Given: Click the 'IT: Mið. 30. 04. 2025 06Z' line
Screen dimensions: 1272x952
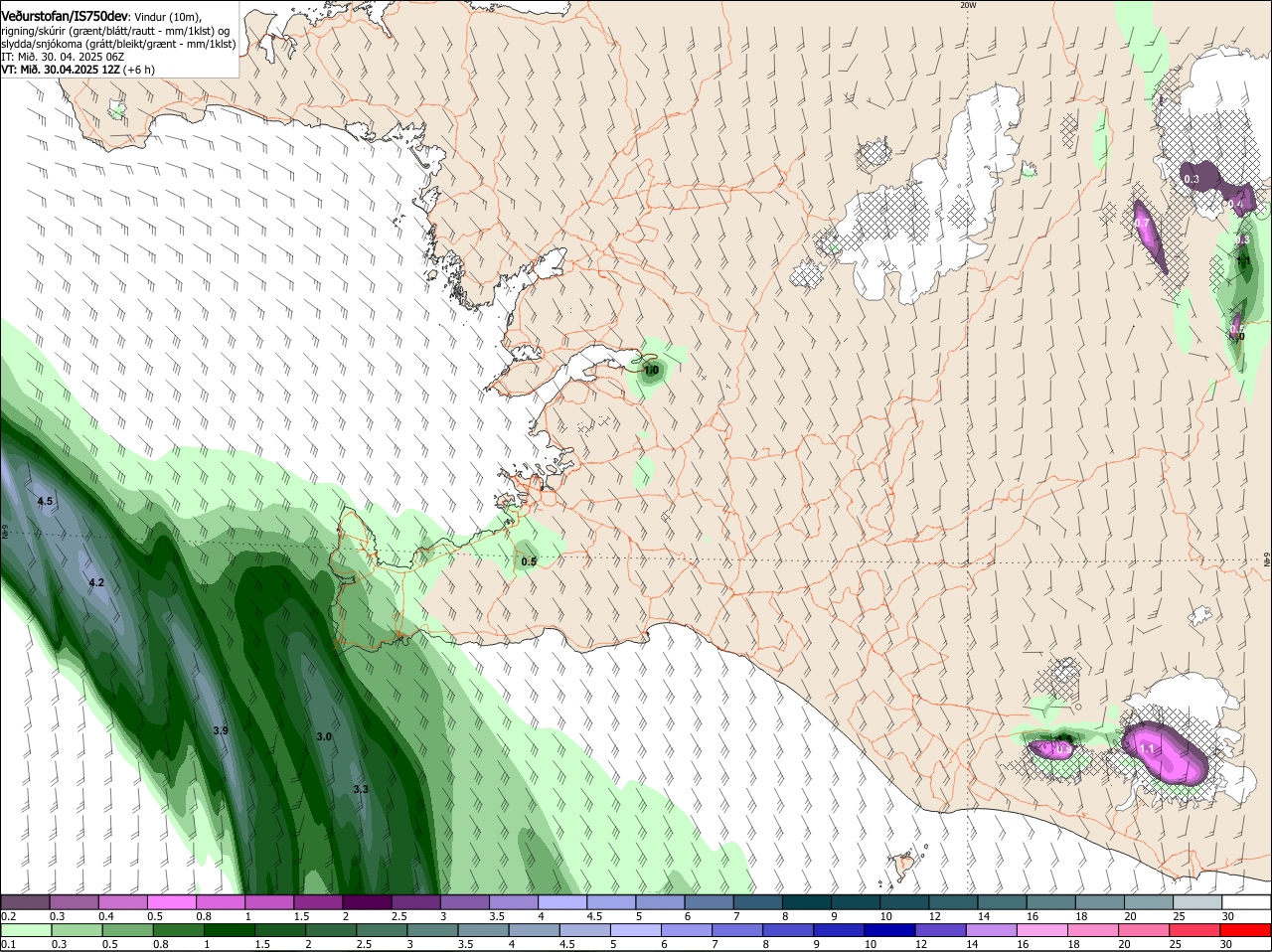Looking at the screenshot, I should 63,57.
